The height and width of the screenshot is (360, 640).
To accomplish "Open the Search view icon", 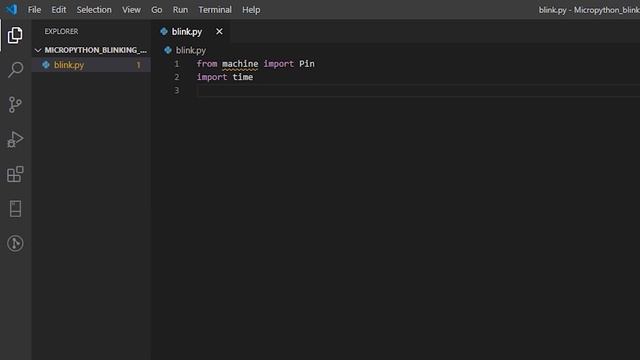I will (15, 70).
